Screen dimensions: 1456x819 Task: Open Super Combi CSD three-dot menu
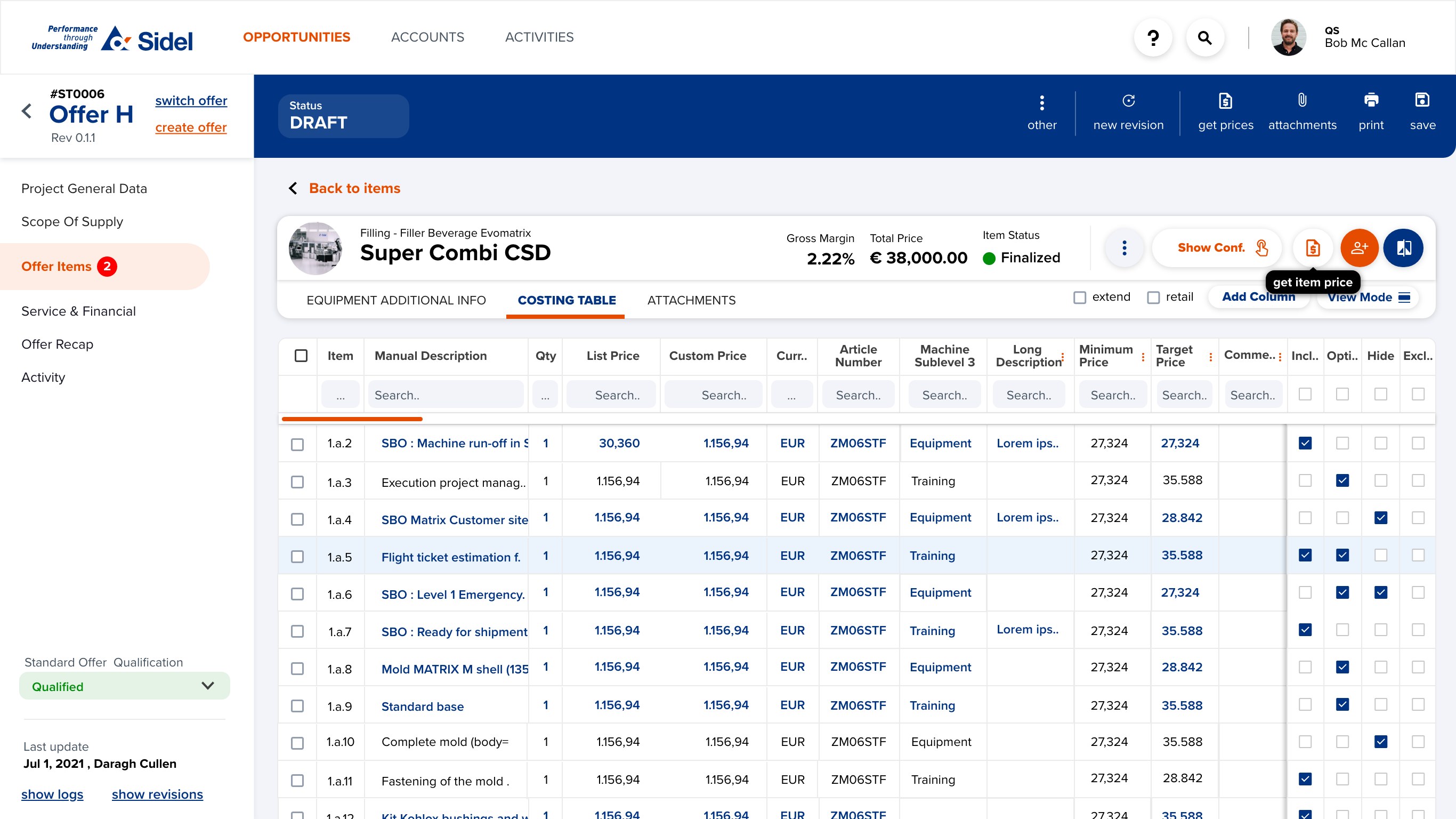coord(1124,248)
